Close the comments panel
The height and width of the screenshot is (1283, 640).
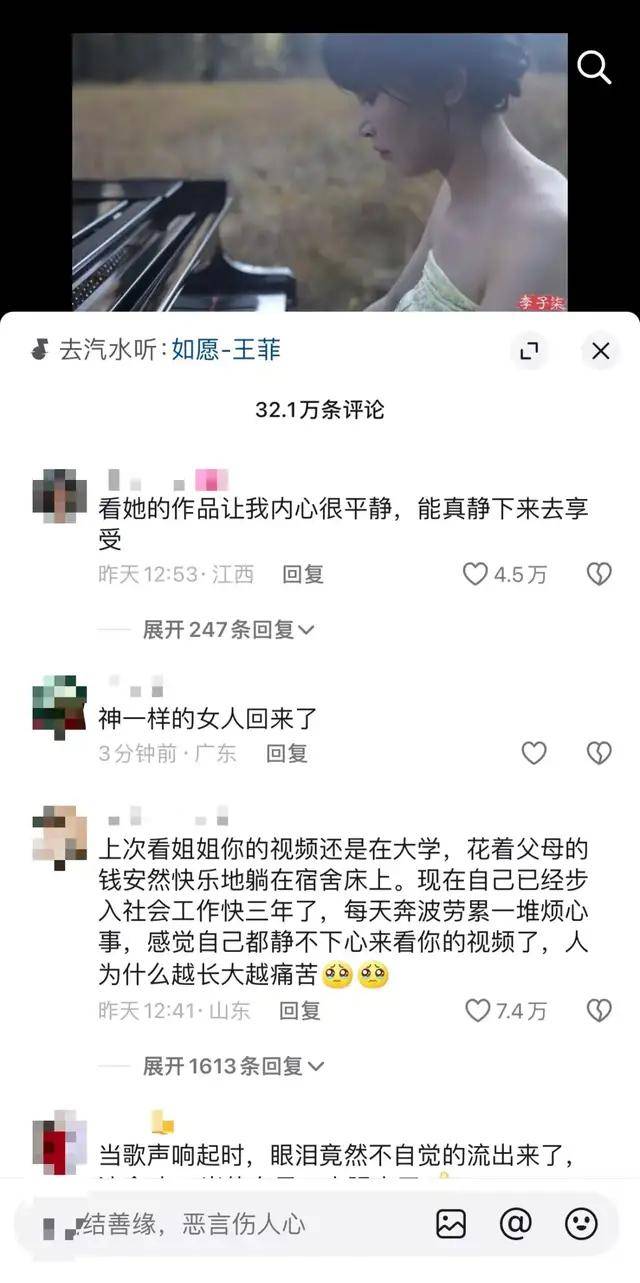[x=600, y=350]
